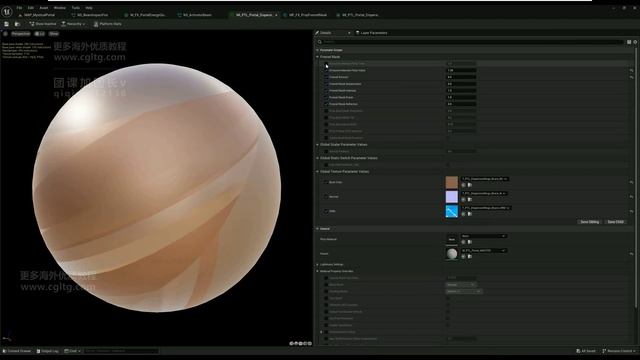Viewport: 640px width, 360px height.
Task: Reset Base Color texture to default arrow
Action: click(631, 182)
